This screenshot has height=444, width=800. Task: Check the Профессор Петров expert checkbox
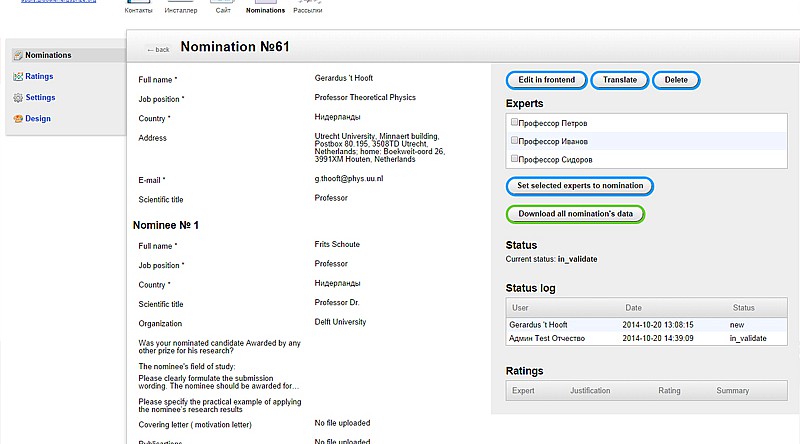click(514, 122)
